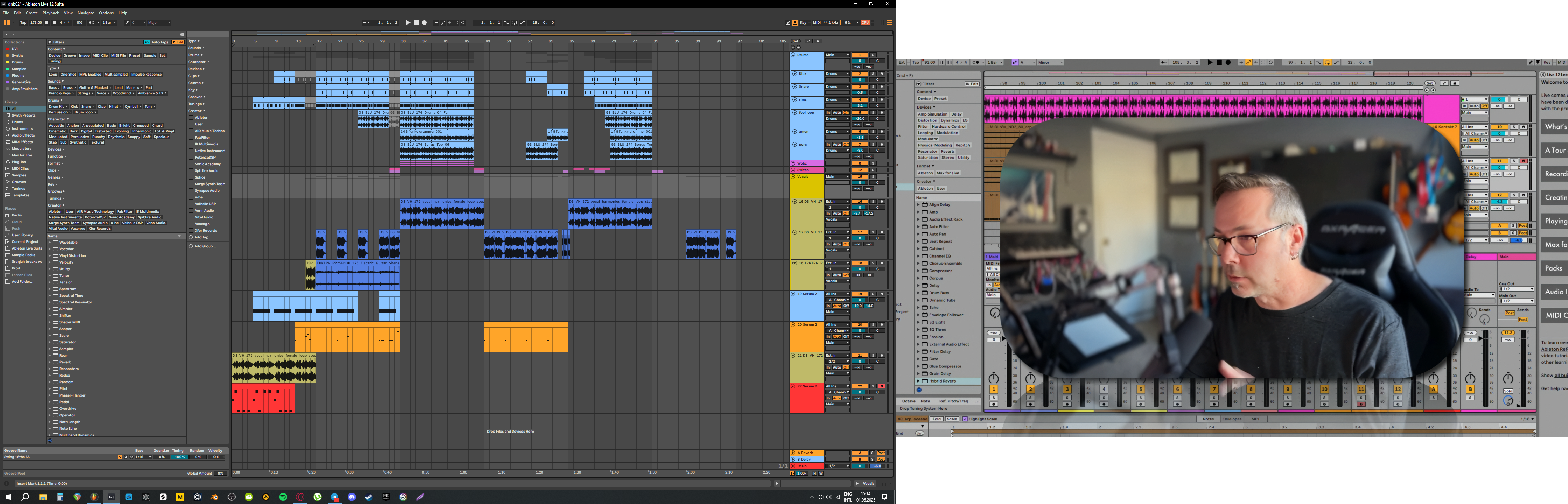Click the Auto Tags eye icon
The image size is (1568, 504).
(147, 42)
